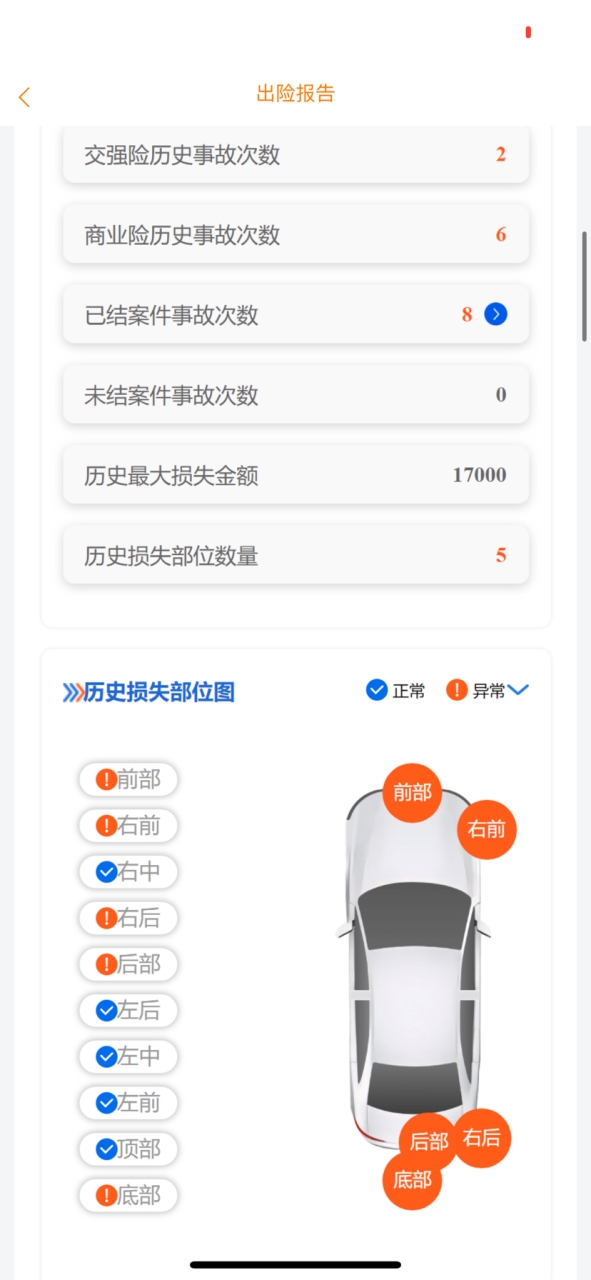Tap the orange 右前 marker on the car
This screenshot has width=591, height=1280.
tap(487, 829)
